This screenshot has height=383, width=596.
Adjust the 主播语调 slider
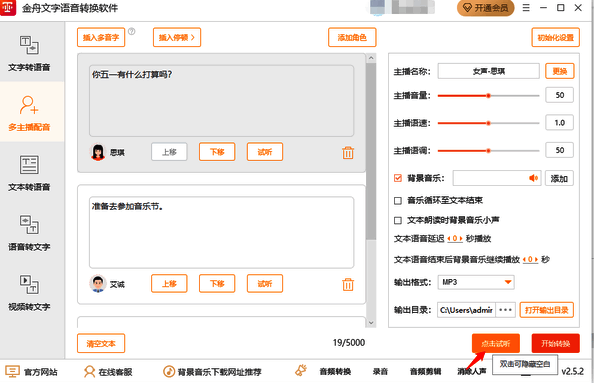488,151
